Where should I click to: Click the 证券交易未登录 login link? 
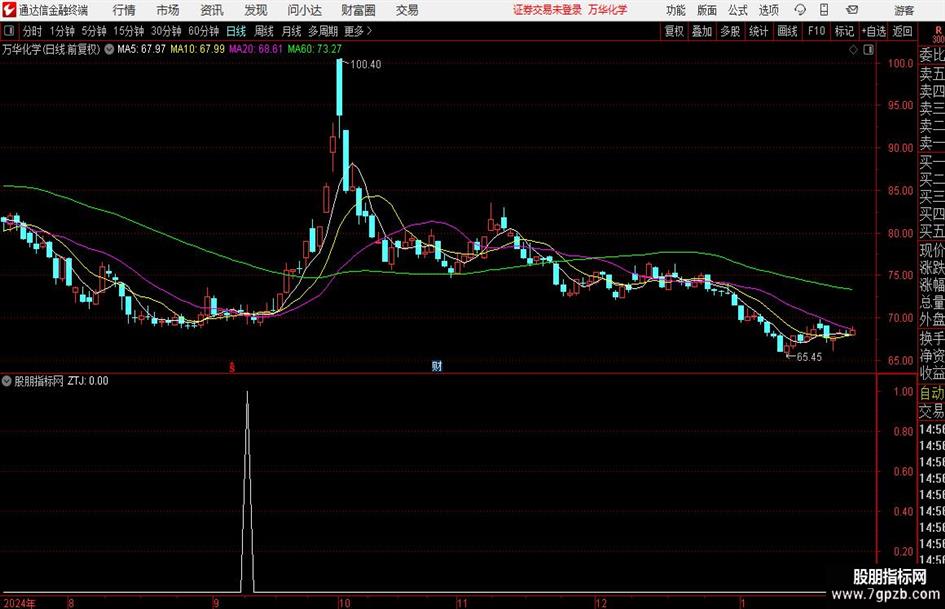coord(547,10)
